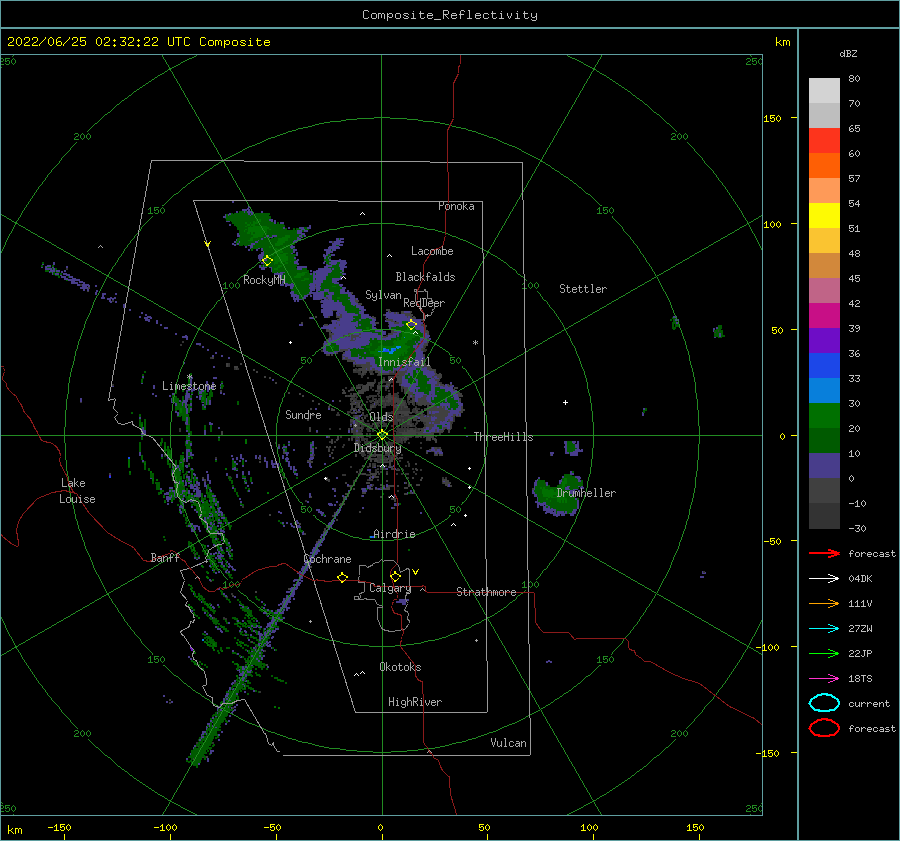Click the Limestone label
Screen dimensions: 900x841
tap(189, 386)
